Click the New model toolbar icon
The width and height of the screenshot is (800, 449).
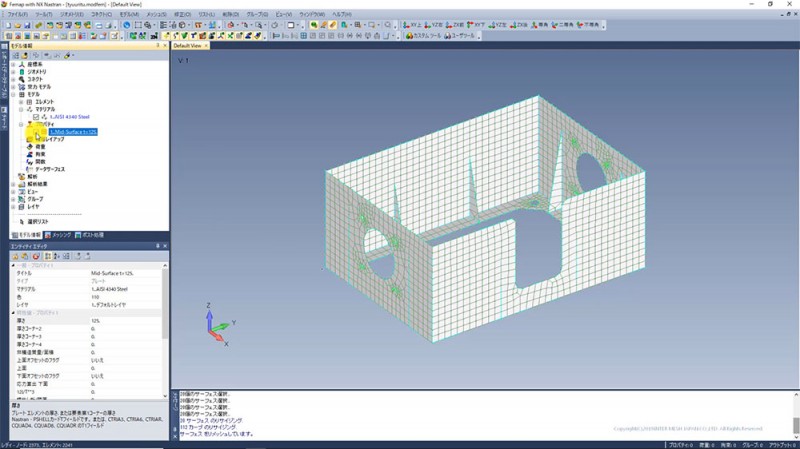coord(8,25)
